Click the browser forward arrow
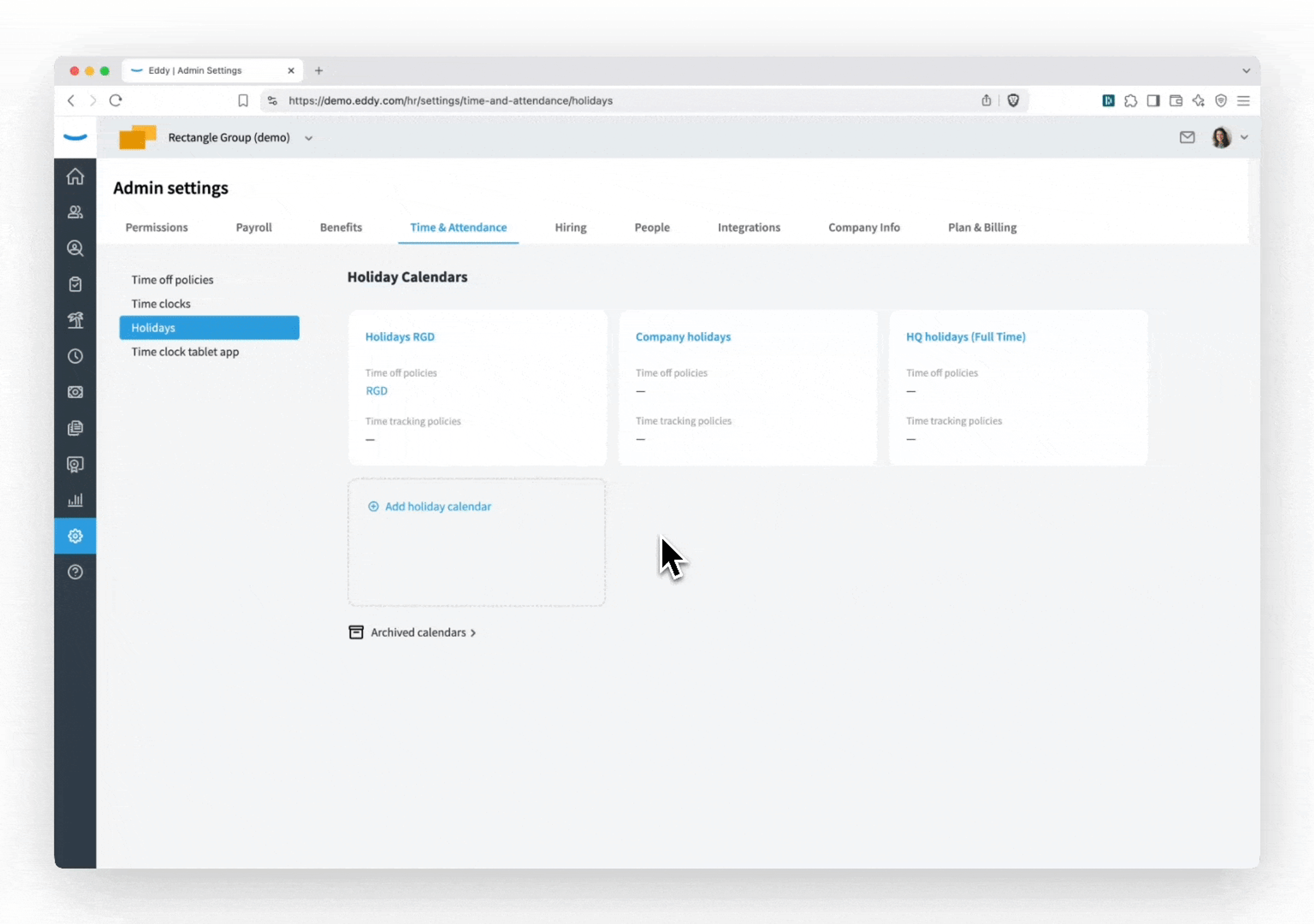 coord(93,101)
